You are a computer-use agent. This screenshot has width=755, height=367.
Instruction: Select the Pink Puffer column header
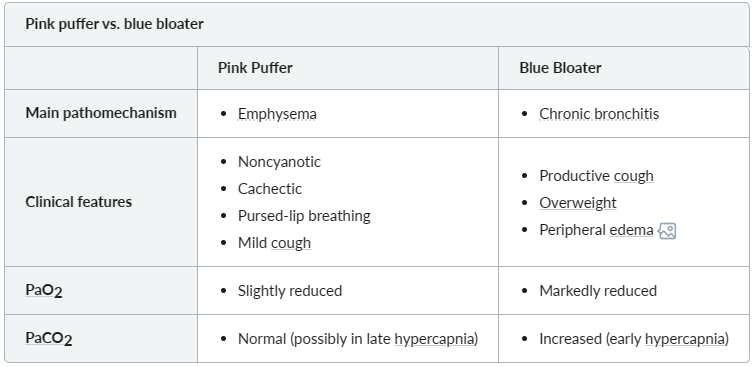(x=255, y=68)
